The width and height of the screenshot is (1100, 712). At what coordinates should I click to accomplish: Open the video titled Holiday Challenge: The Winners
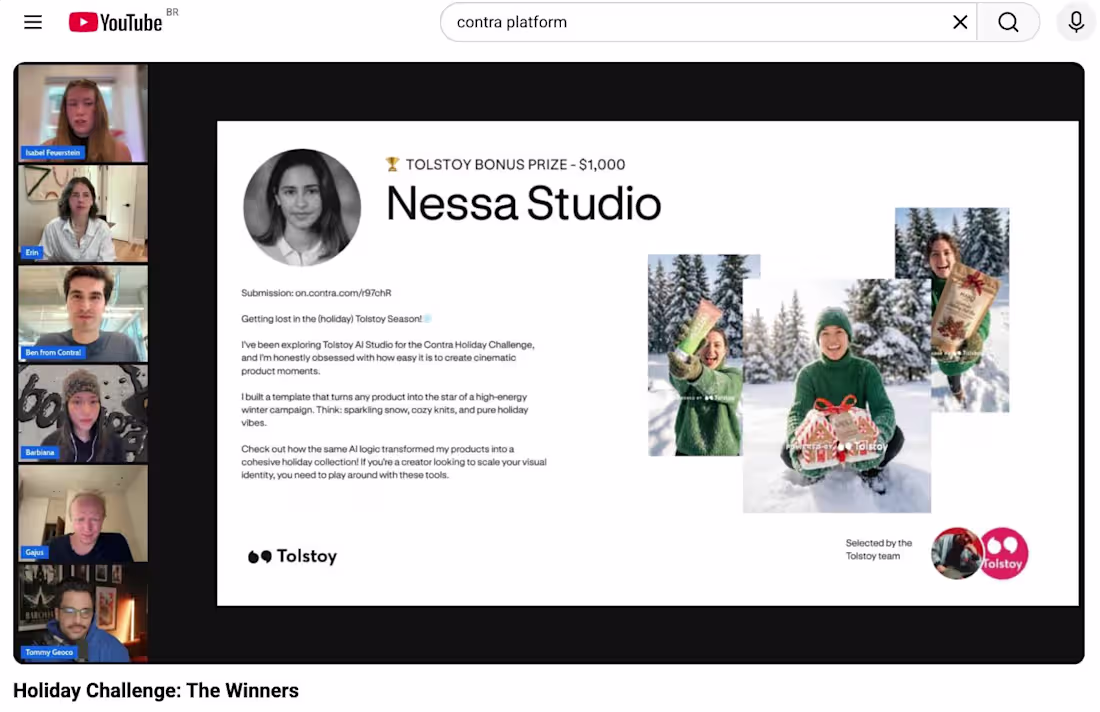156,690
